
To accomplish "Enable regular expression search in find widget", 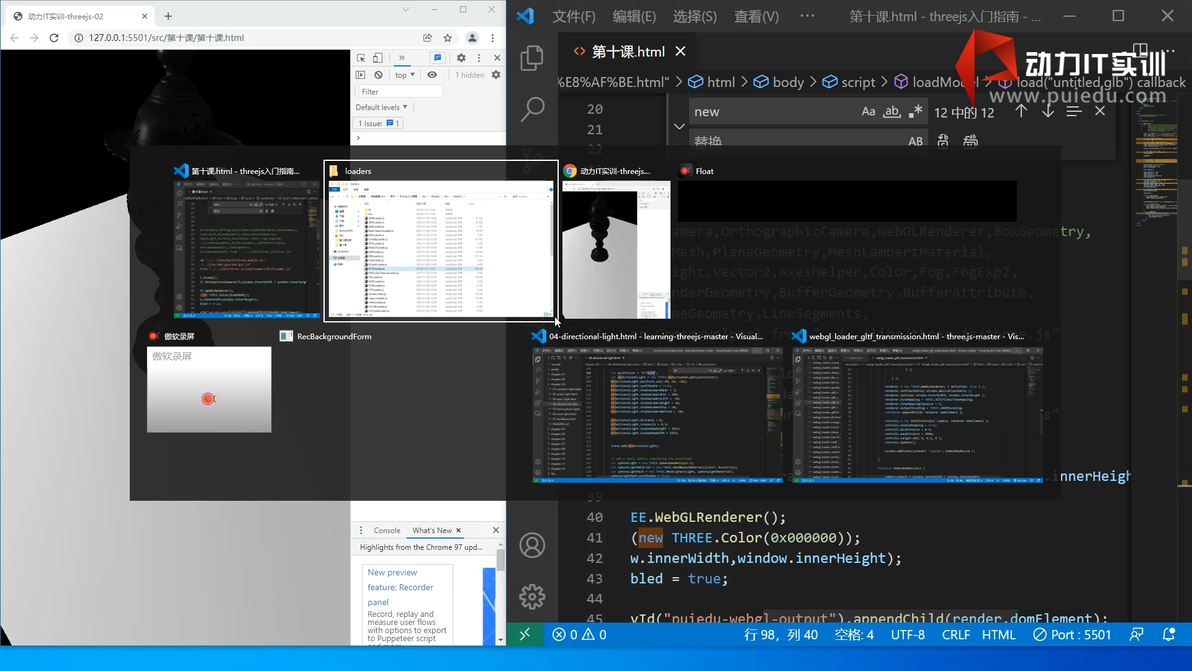I will (915, 112).
